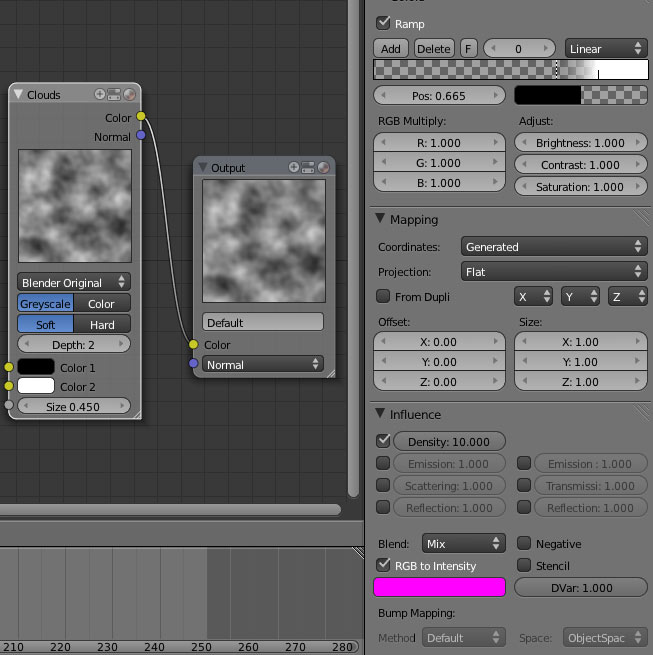Select Hard noise on Clouds node
The image size is (653, 655).
[102, 325]
